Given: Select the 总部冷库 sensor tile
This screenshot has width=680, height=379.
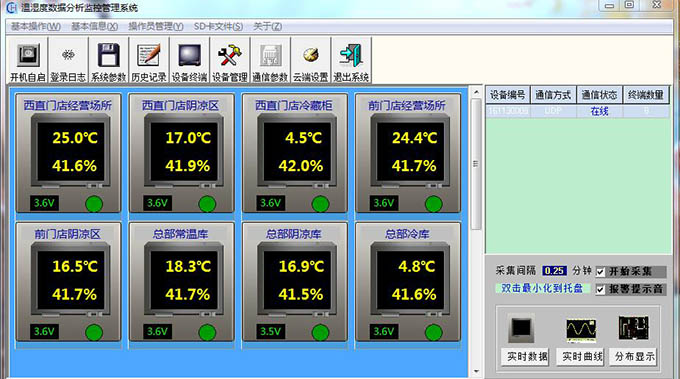Looking at the screenshot, I should pyautogui.click(x=408, y=282).
